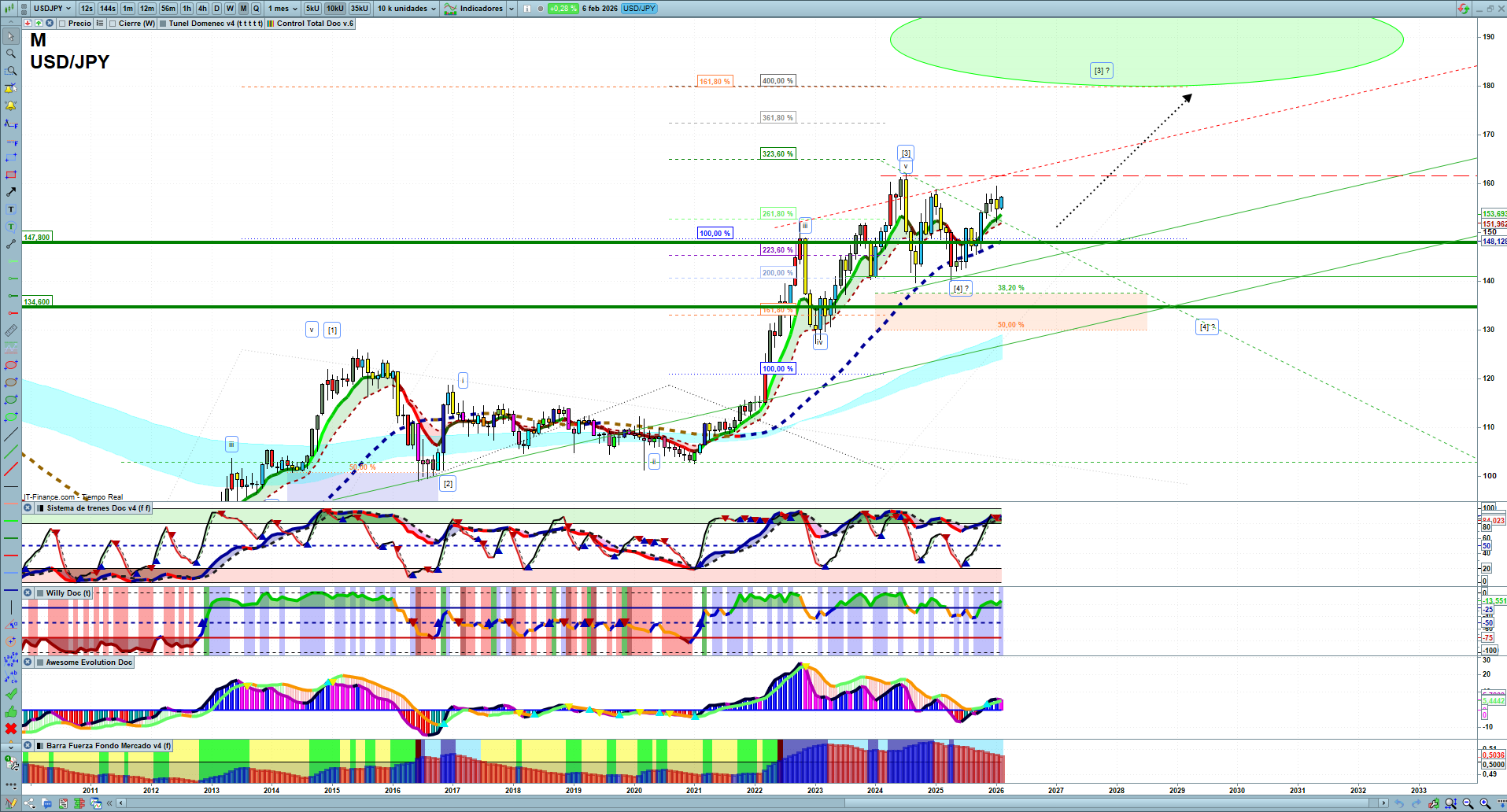The width and height of the screenshot is (1507, 812).
Task: Toggle the Cierre (W) checkbox
Action: pos(113,24)
